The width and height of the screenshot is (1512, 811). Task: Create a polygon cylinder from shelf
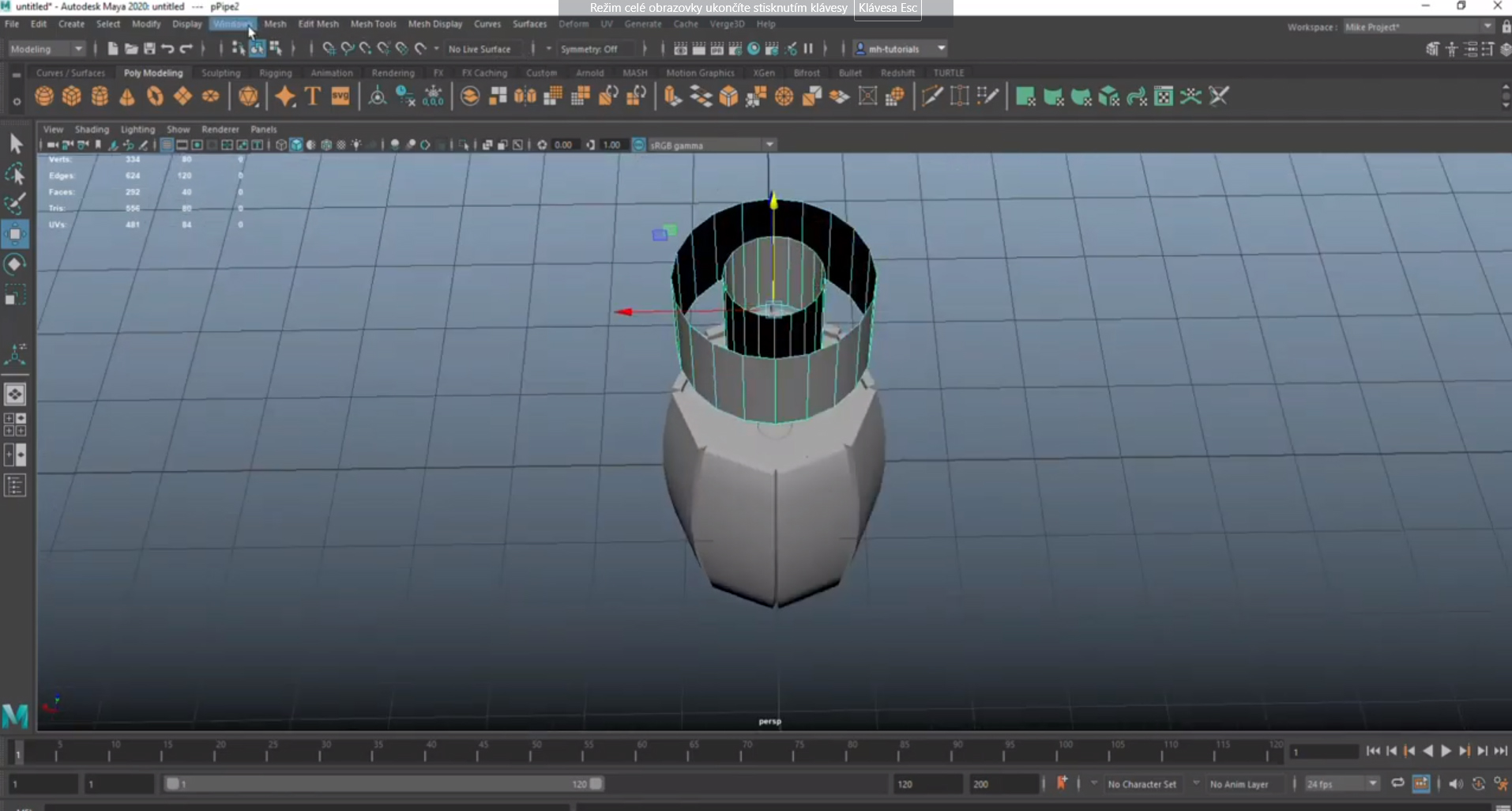tap(100, 96)
